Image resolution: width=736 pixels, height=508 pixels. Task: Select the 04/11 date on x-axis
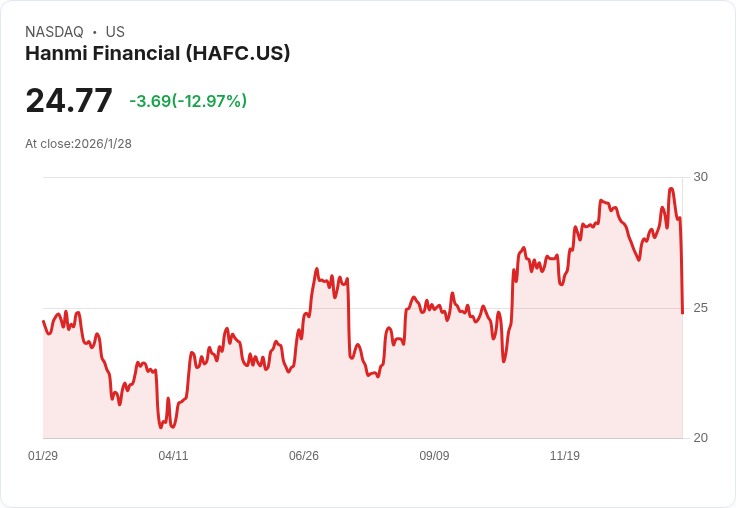(x=173, y=456)
